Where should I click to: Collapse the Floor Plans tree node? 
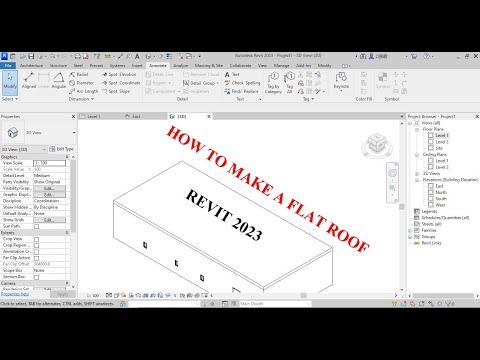point(417,129)
